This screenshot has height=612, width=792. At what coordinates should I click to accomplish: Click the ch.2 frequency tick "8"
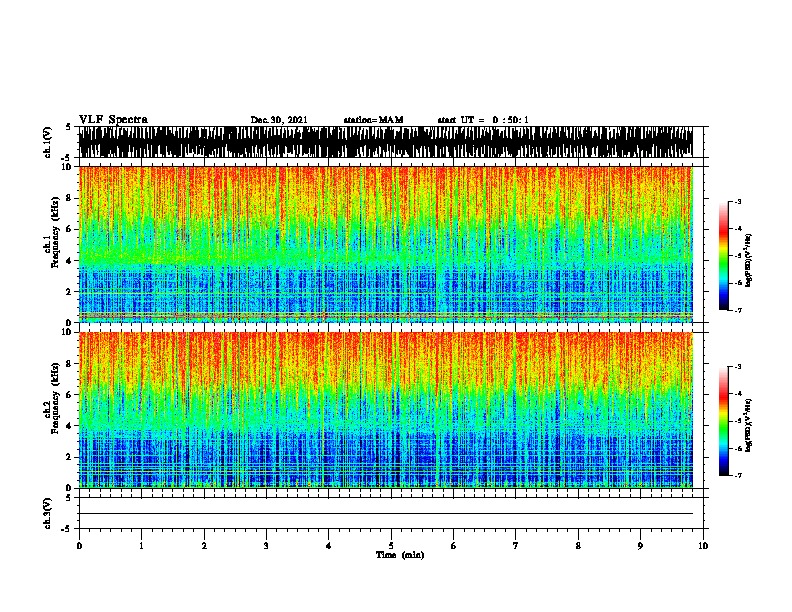coord(69,364)
